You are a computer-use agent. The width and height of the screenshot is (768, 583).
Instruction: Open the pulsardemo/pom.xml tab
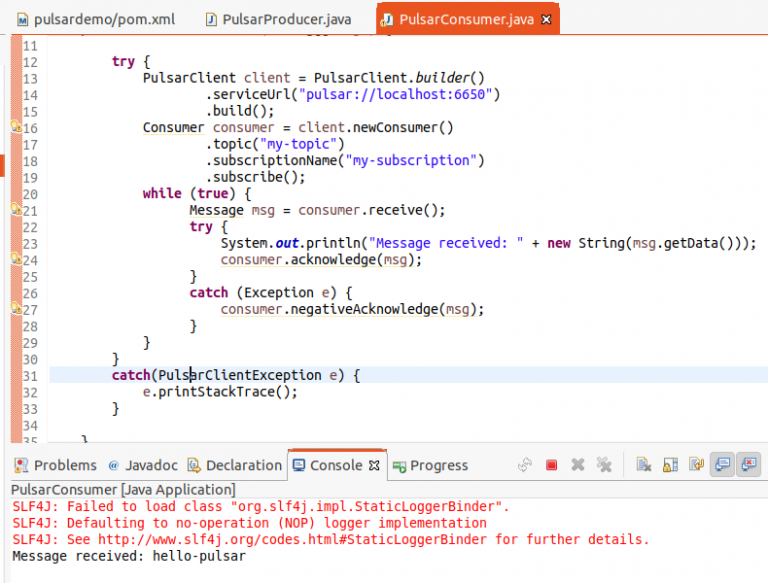point(97,19)
